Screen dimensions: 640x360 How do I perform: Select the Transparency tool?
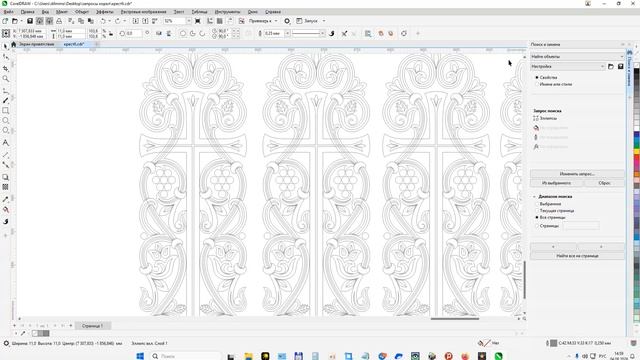5,187
